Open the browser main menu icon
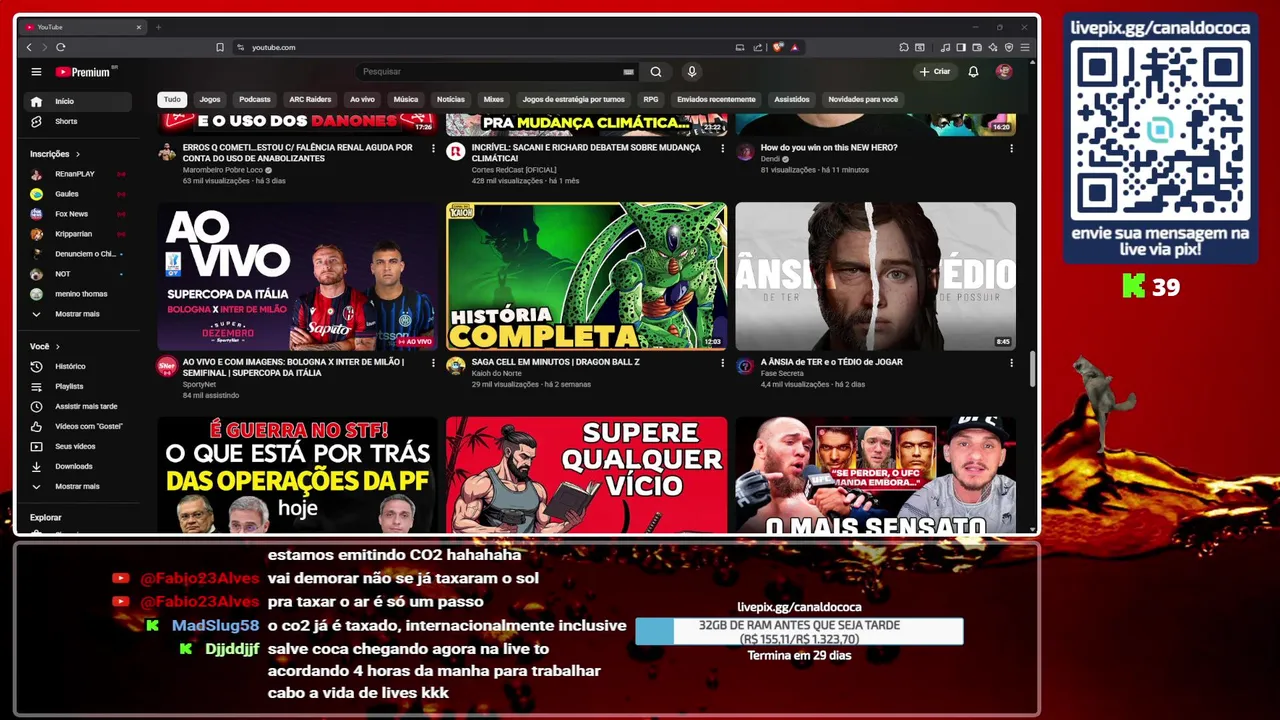The height and width of the screenshot is (720, 1280). click(1025, 47)
